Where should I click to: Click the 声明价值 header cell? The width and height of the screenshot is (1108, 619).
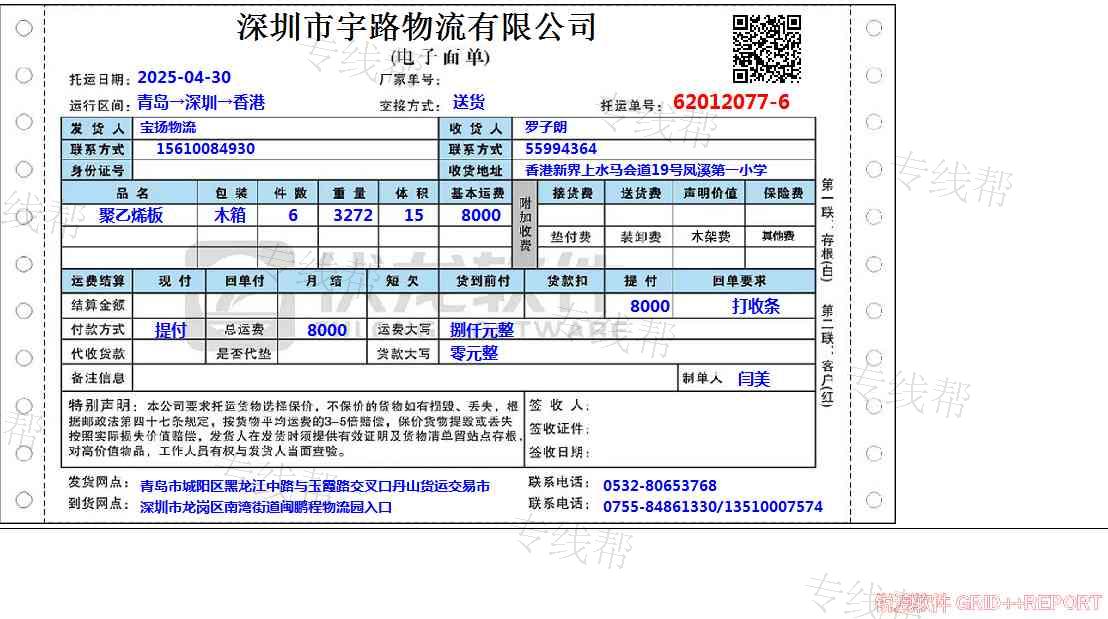(710, 194)
